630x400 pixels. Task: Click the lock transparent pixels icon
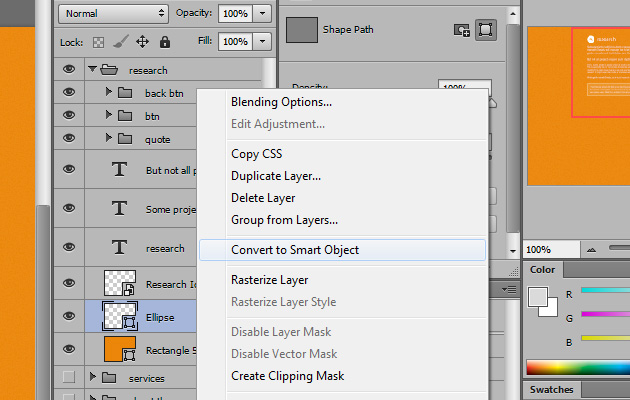click(97, 42)
